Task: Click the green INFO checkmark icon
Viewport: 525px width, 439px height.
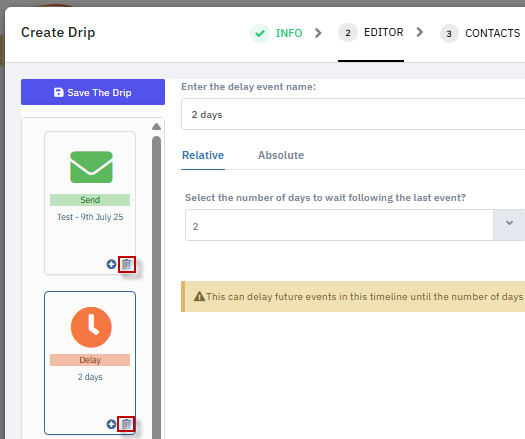Action: (260, 33)
